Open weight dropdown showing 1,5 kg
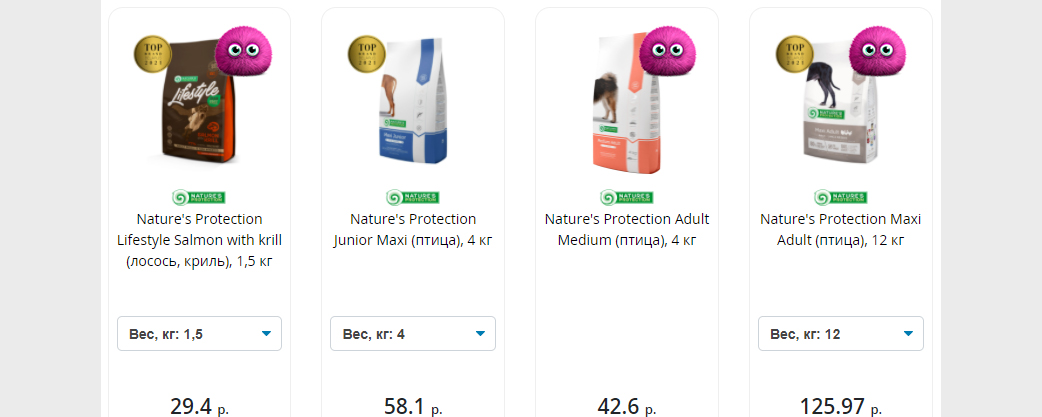The width and height of the screenshot is (1042, 417). click(199, 334)
